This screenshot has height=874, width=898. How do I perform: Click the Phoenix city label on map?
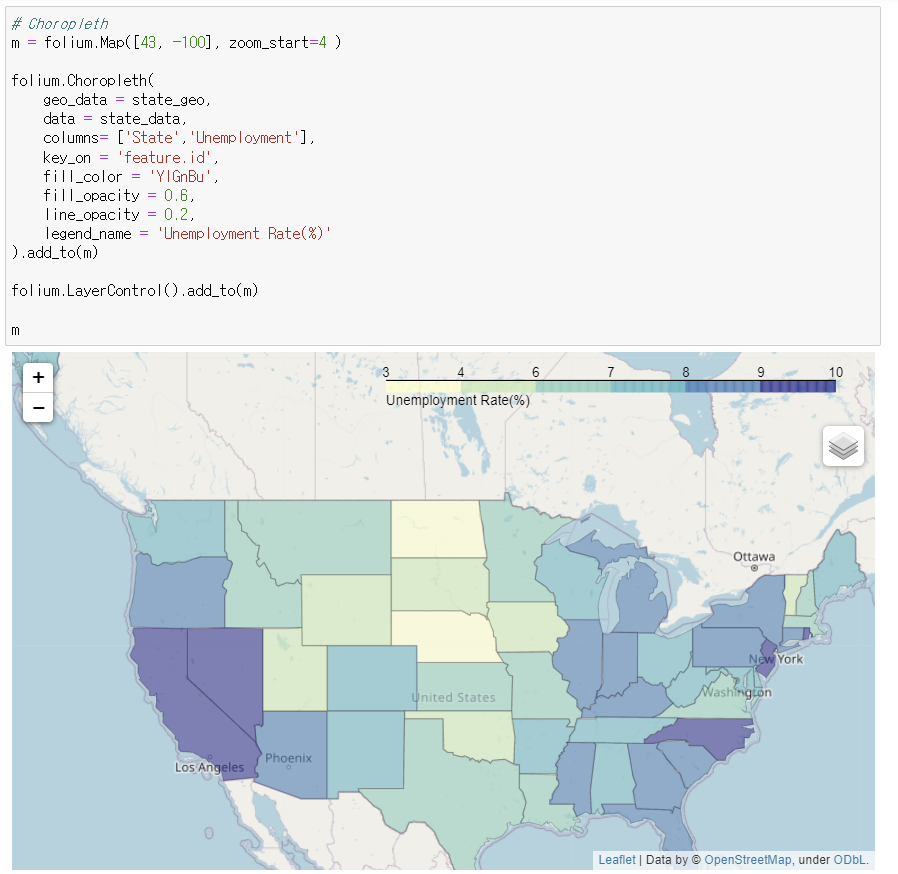[x=288, y=758]
